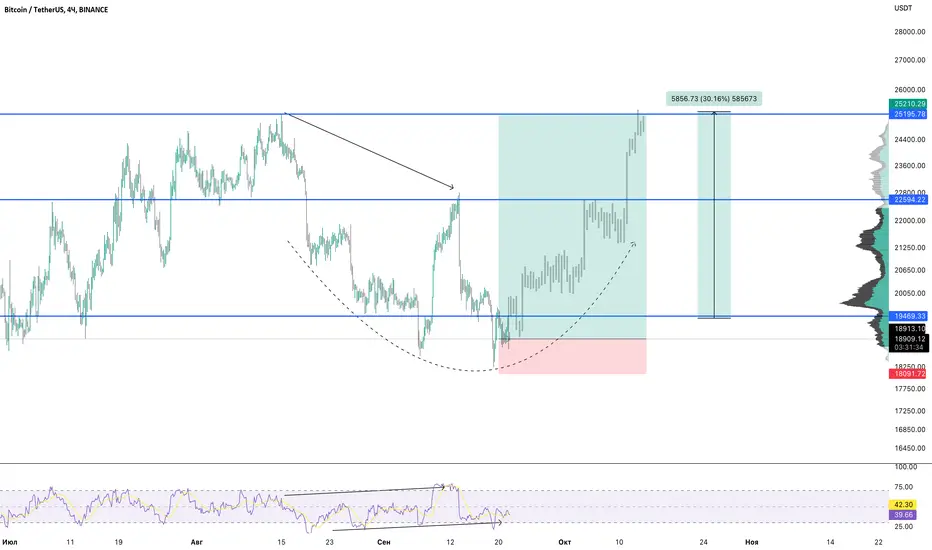Viewport: 932px width, 550px height.
Task: Click the 27000.00 price axis label
Action: [x=909, y=59]
